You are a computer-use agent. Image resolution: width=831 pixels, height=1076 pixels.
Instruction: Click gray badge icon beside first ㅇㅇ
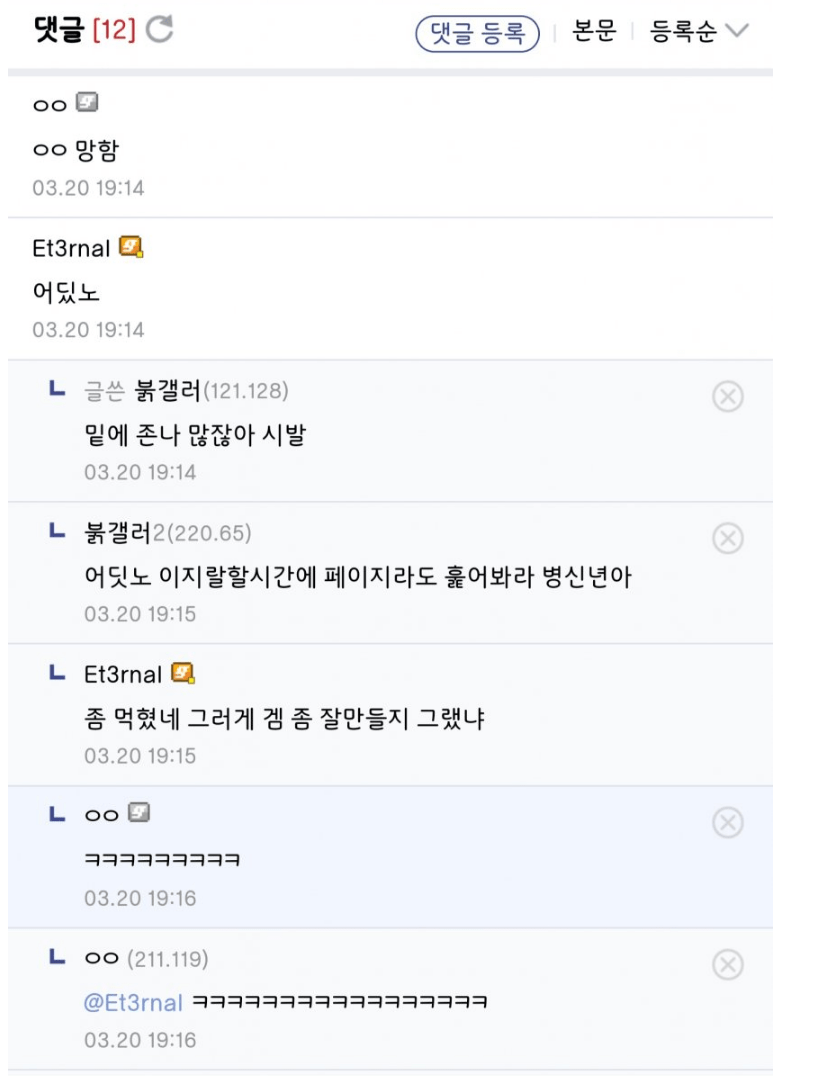click(x=89, y=103)
